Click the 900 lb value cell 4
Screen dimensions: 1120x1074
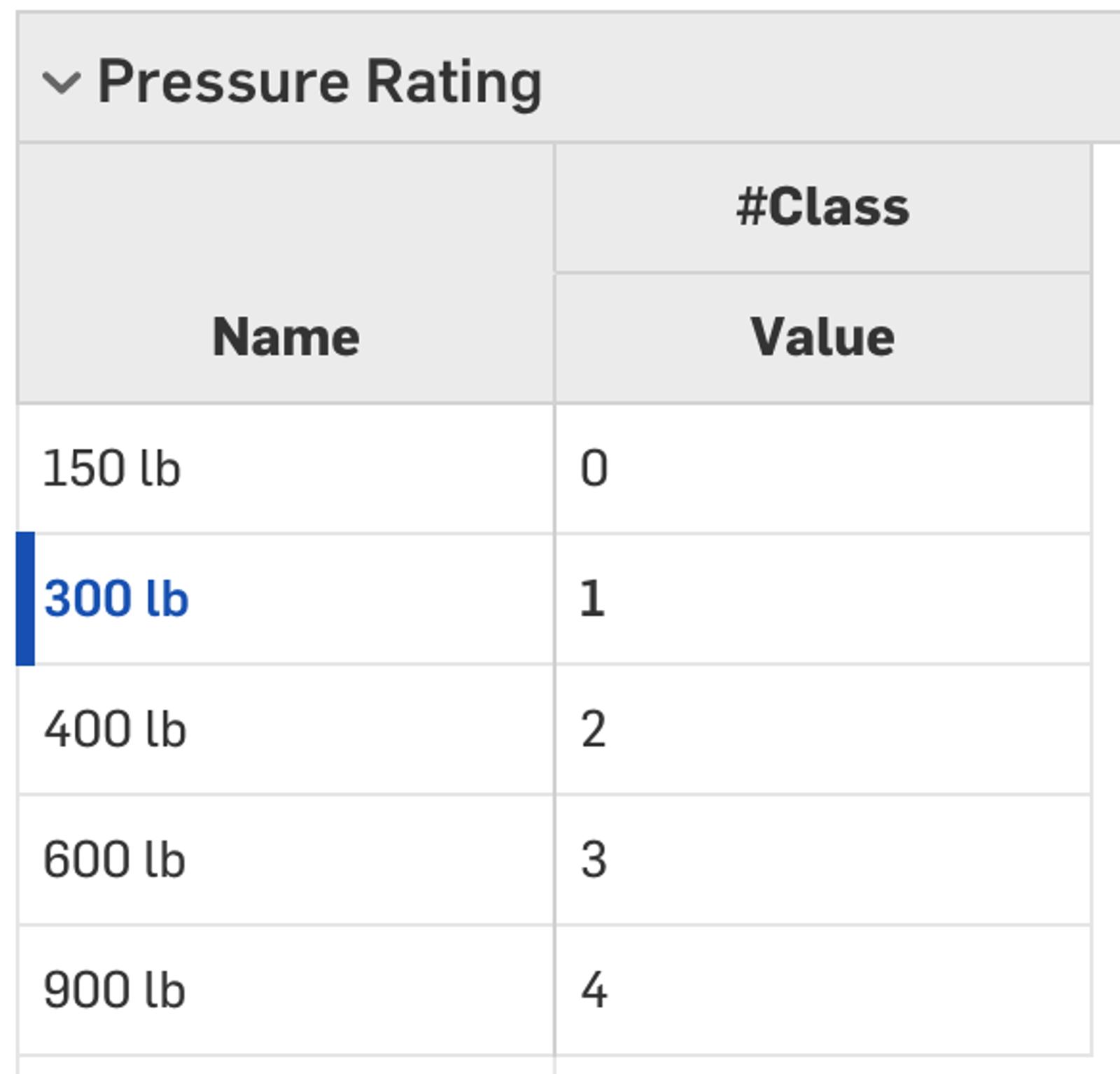(822, 990)
